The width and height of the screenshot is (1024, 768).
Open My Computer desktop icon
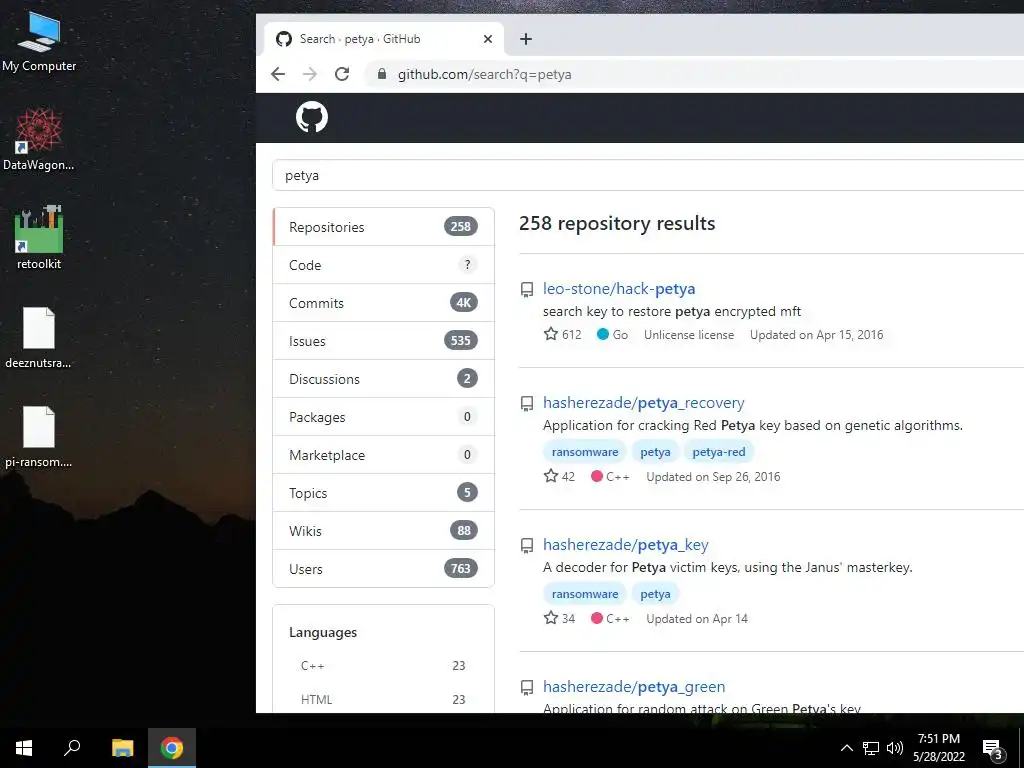tap(39, 42)
